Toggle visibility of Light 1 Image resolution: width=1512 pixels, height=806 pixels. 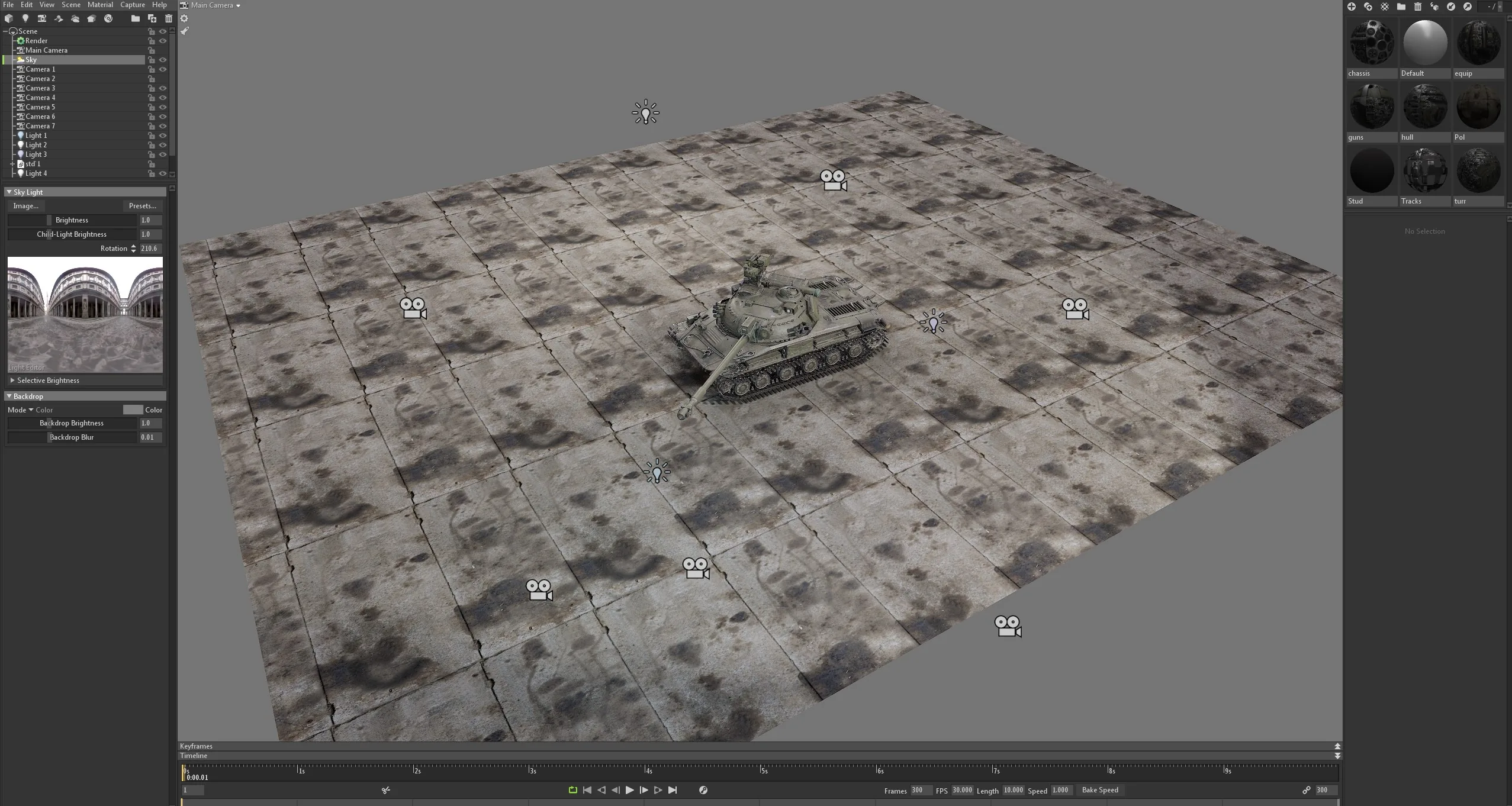point(163,136)
